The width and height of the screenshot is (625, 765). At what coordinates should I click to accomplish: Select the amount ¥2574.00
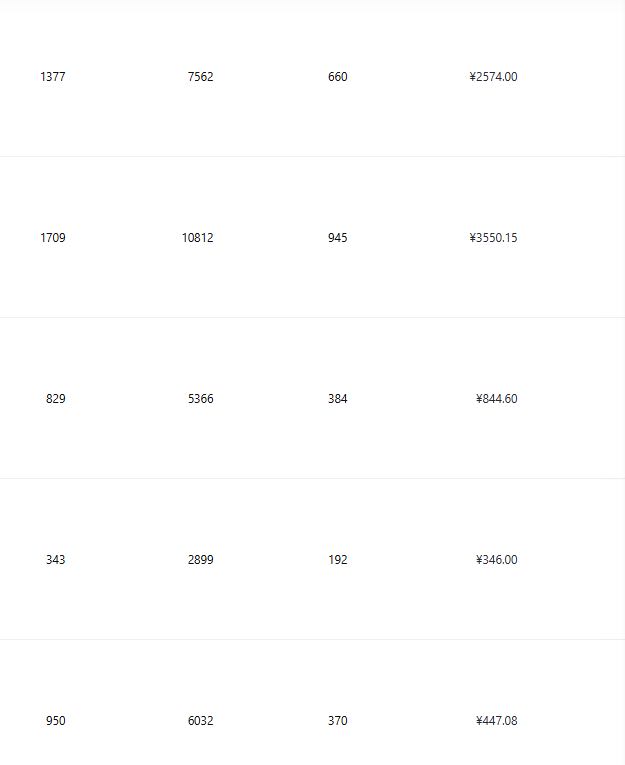[493, 77]
